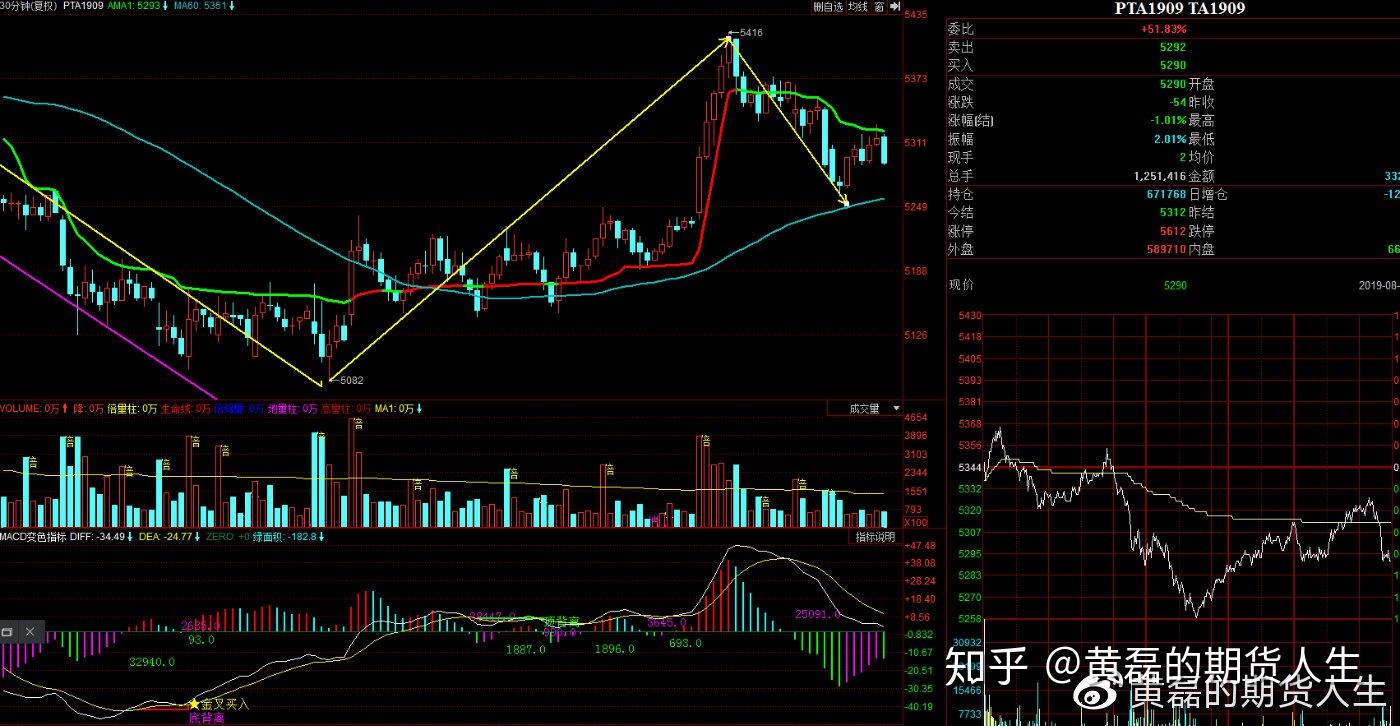
Task: Open the 成交量 indicator dropdown
Action: coord(864,409)
